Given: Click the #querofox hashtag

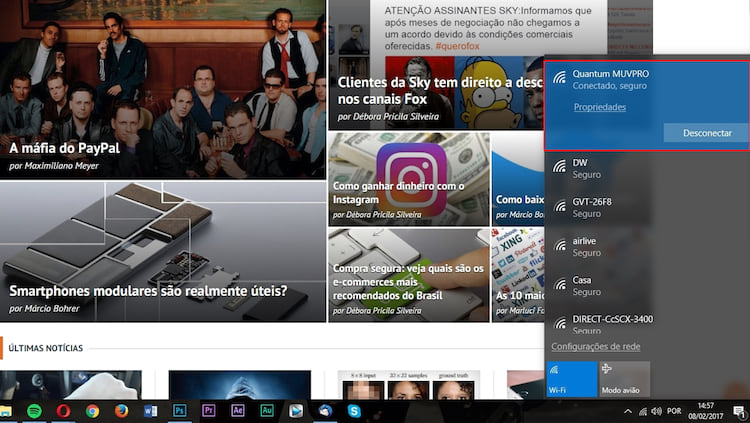Looking at the screenshot, I should 457,46.
